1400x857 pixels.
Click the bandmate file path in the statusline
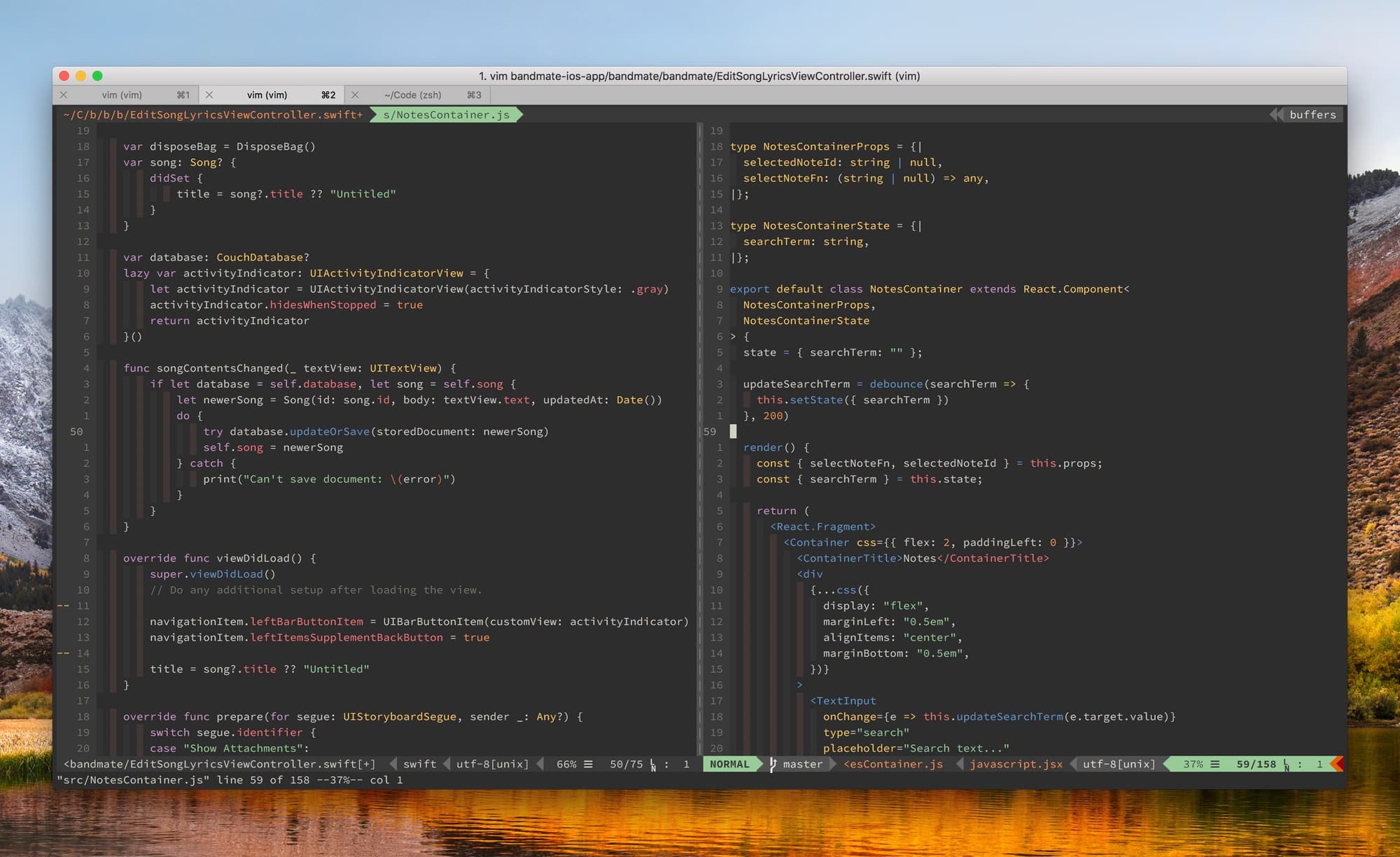[x=217, y=764]
